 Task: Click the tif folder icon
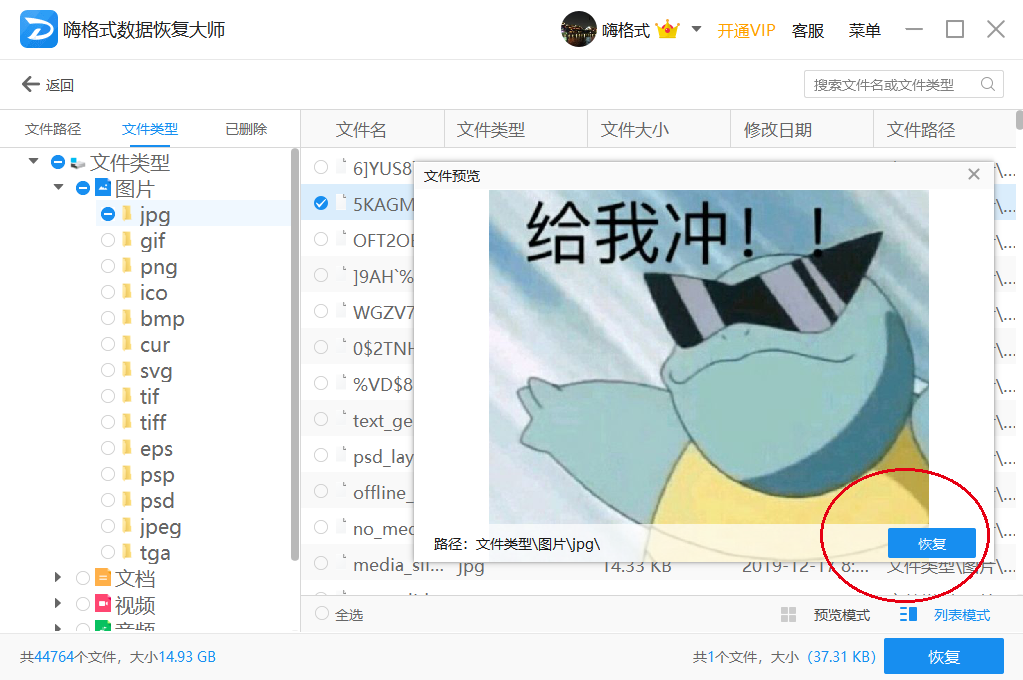127,395
